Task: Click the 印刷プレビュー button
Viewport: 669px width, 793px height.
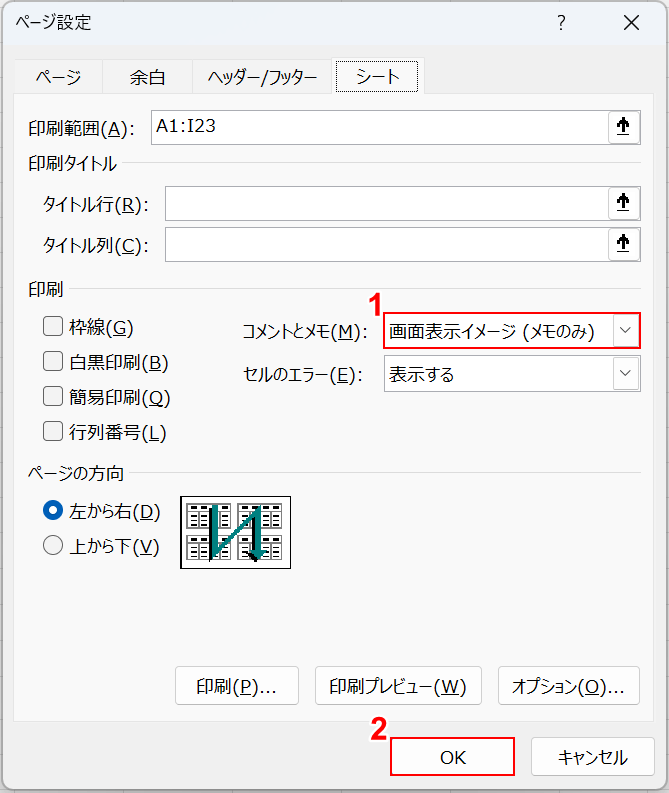Action: coord(398,687)
